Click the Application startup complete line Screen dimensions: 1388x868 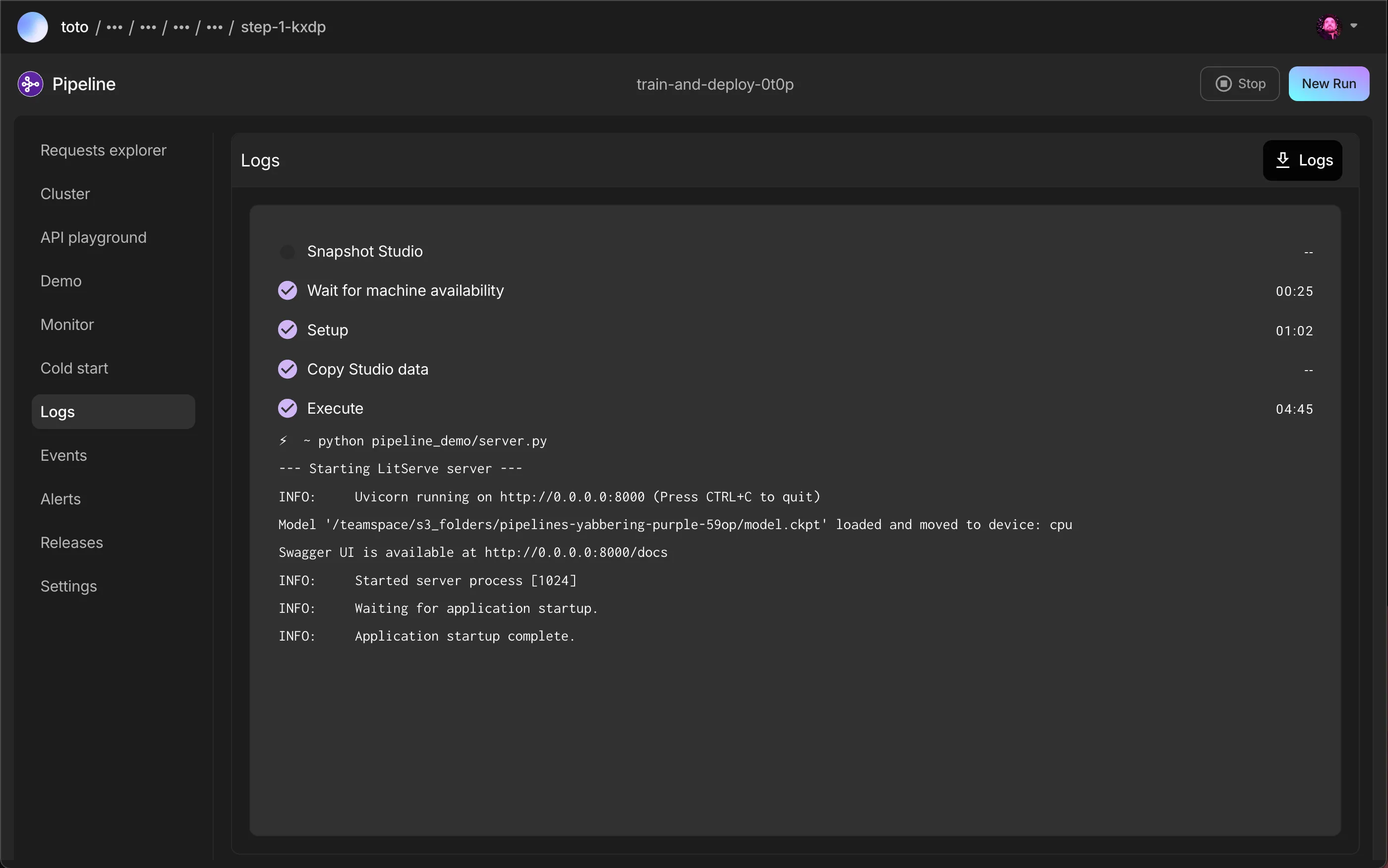tap(427, 636)
